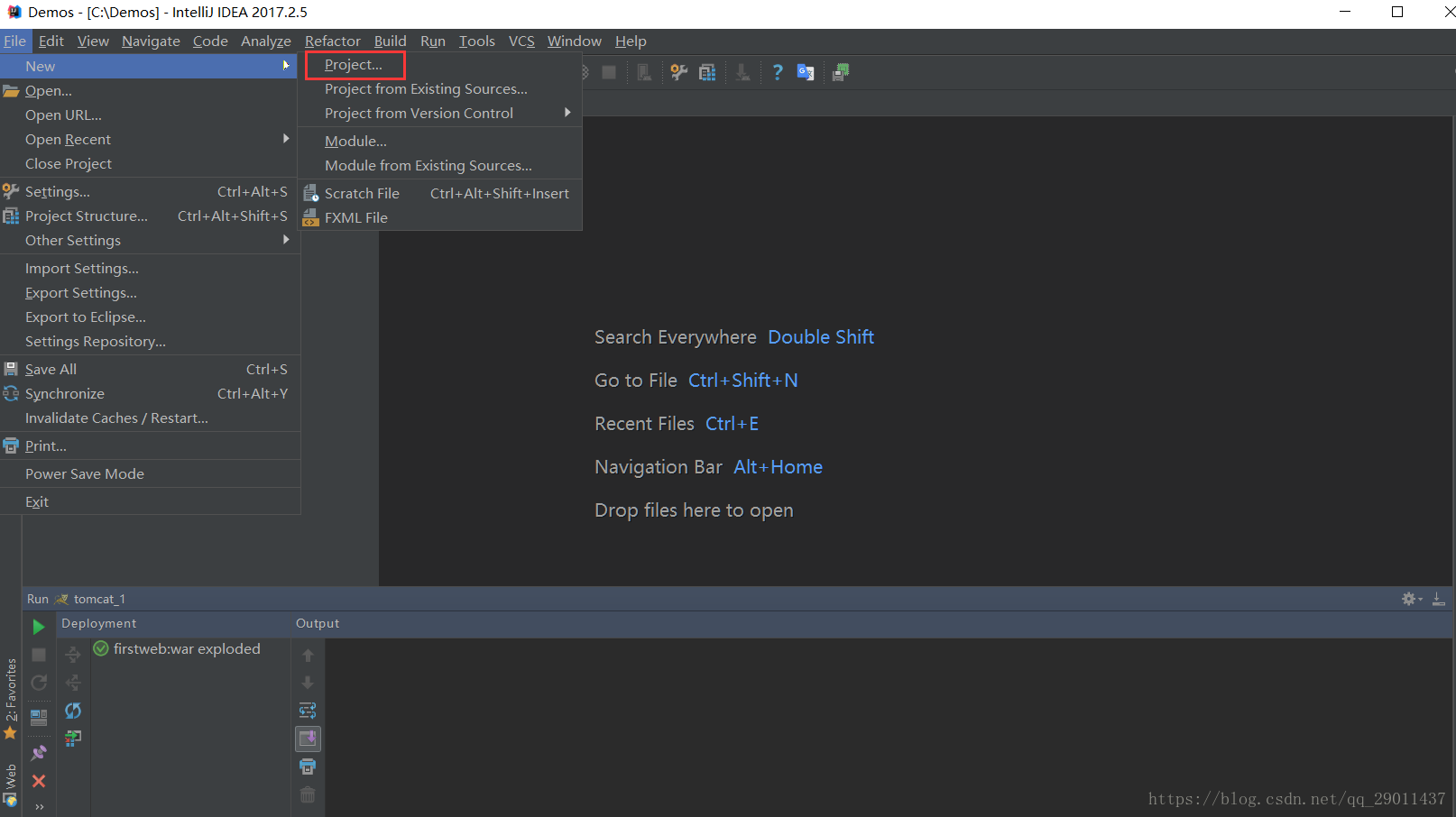The height and width of the screenshot is (817, 1456).
Task: Expand the New submenu entry
Action: (150, 66)
